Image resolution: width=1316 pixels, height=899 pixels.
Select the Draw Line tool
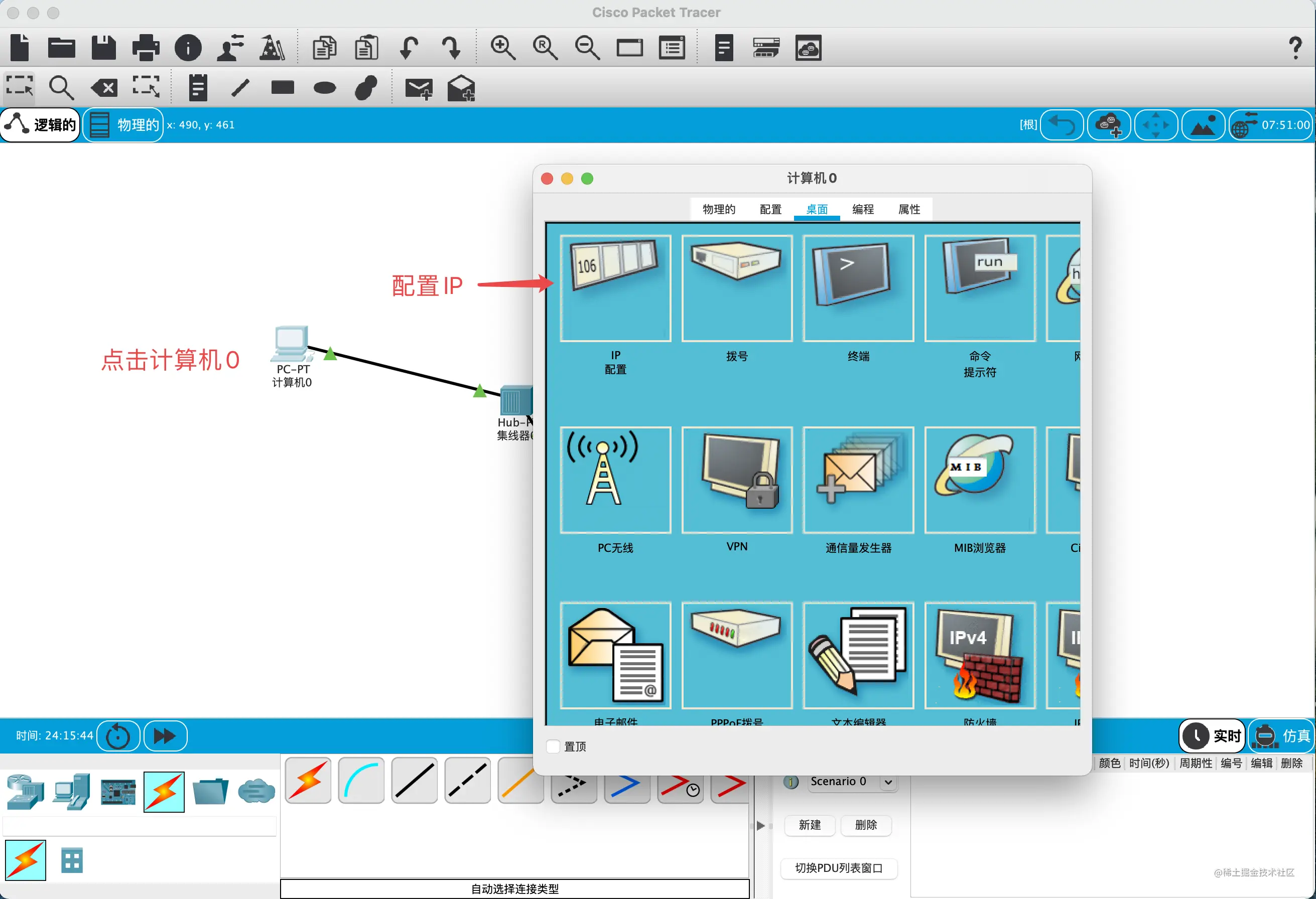click(240, 88)
